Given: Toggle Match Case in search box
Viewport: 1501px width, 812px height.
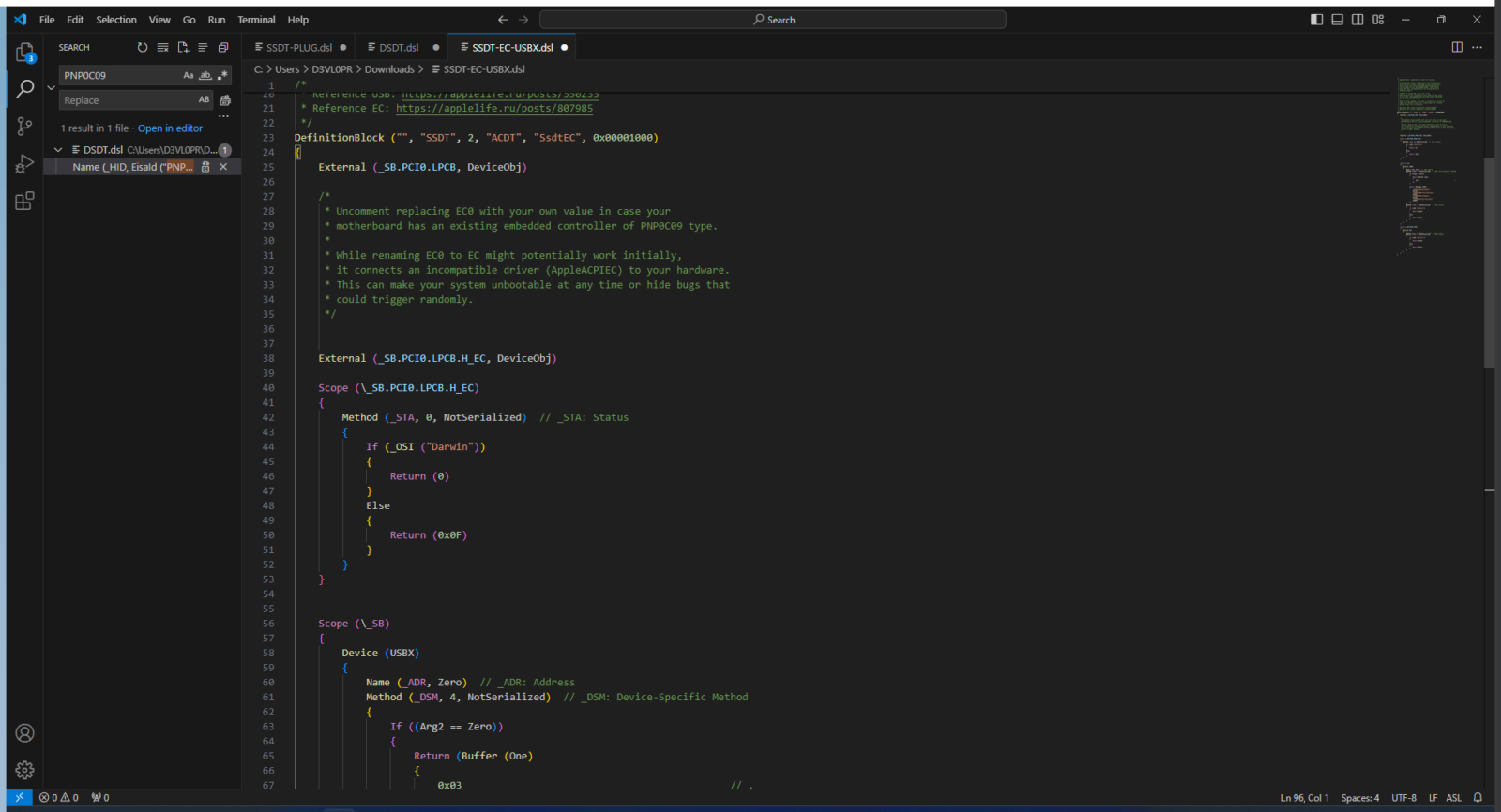Looking at the screenshot, I should click(x=188, y=75).
